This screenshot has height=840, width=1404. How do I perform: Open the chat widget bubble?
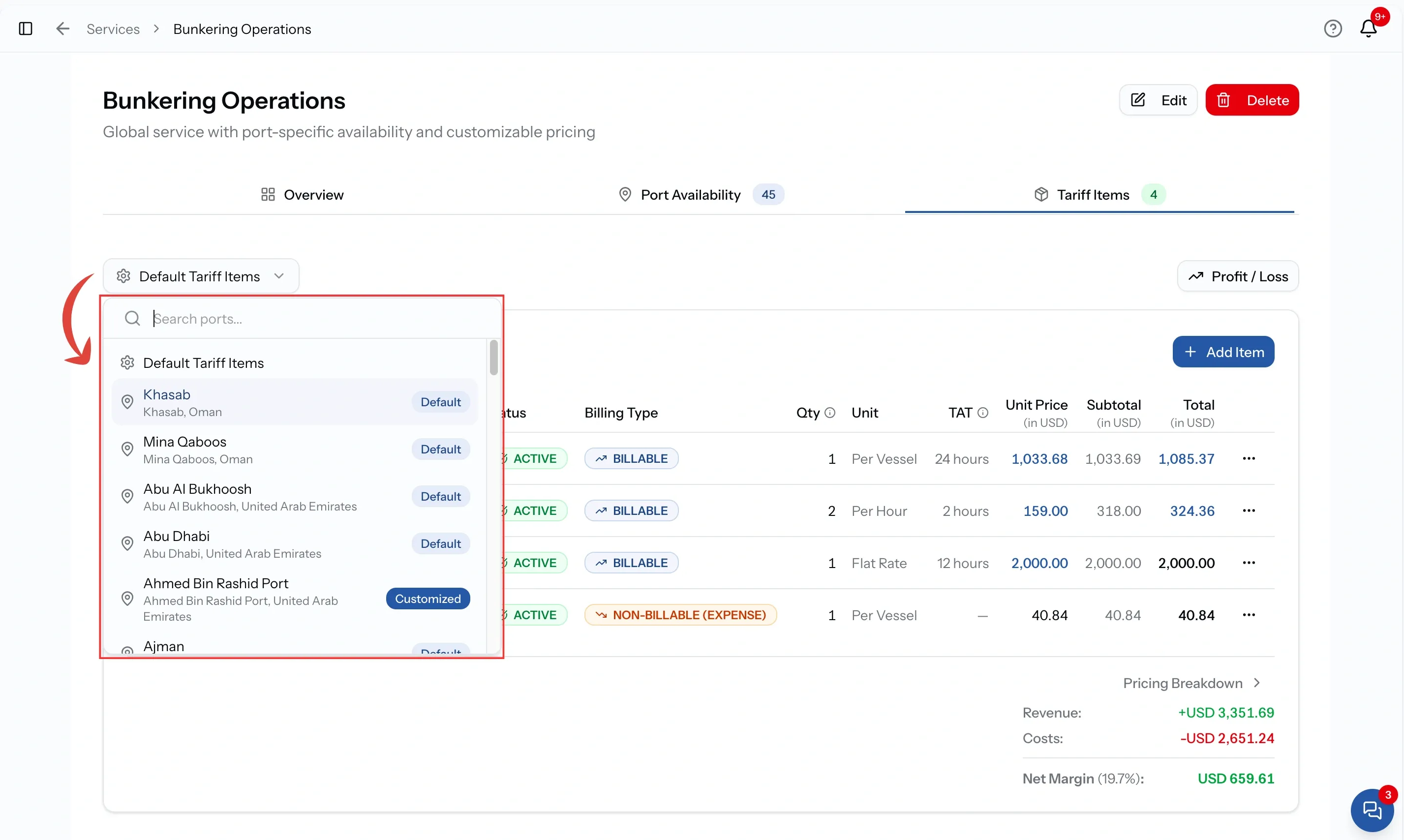pyautogui.click(x=1372, y=810)
